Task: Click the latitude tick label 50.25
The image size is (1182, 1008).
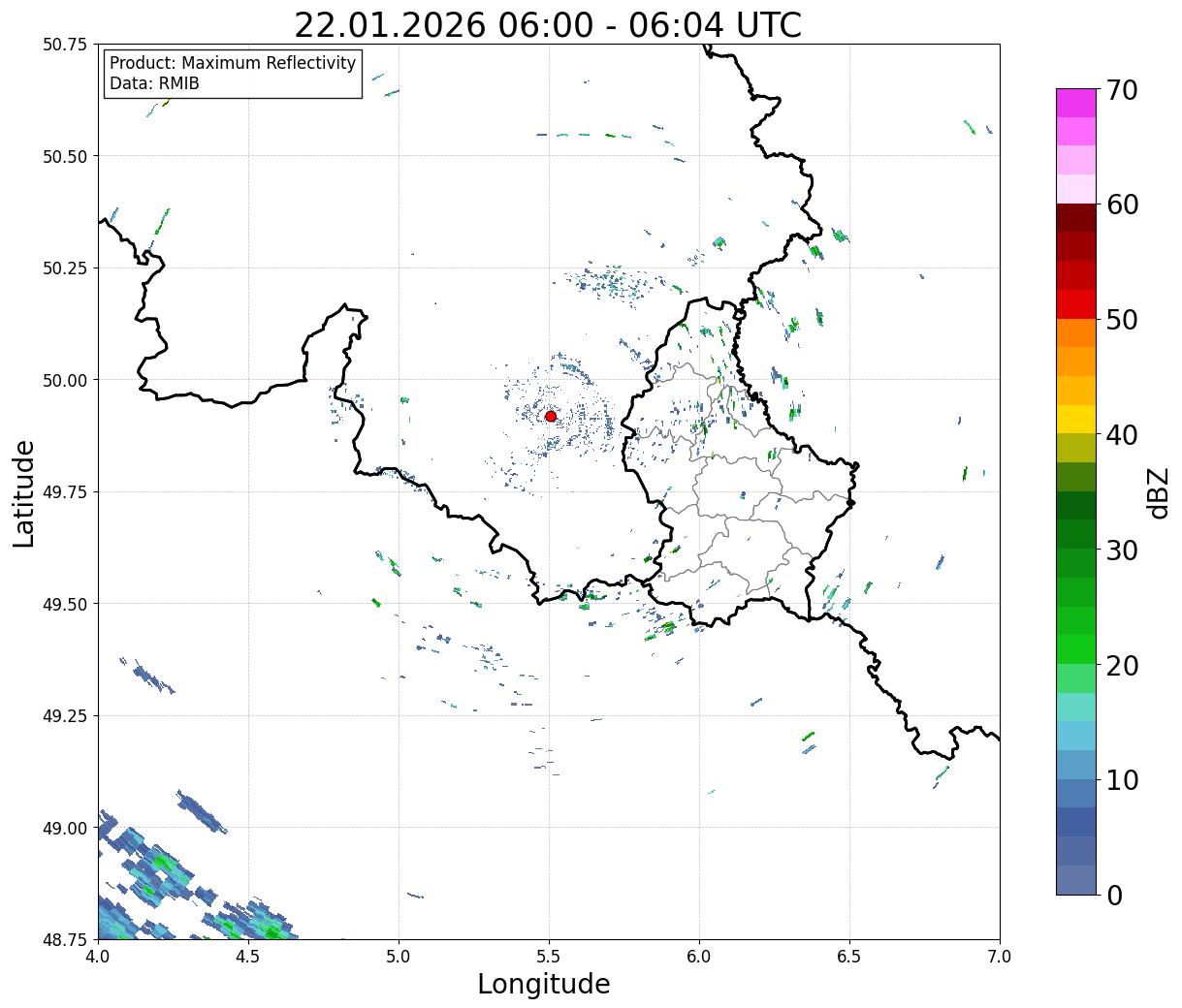Action: pyautogui.click(x=65, y=268)
